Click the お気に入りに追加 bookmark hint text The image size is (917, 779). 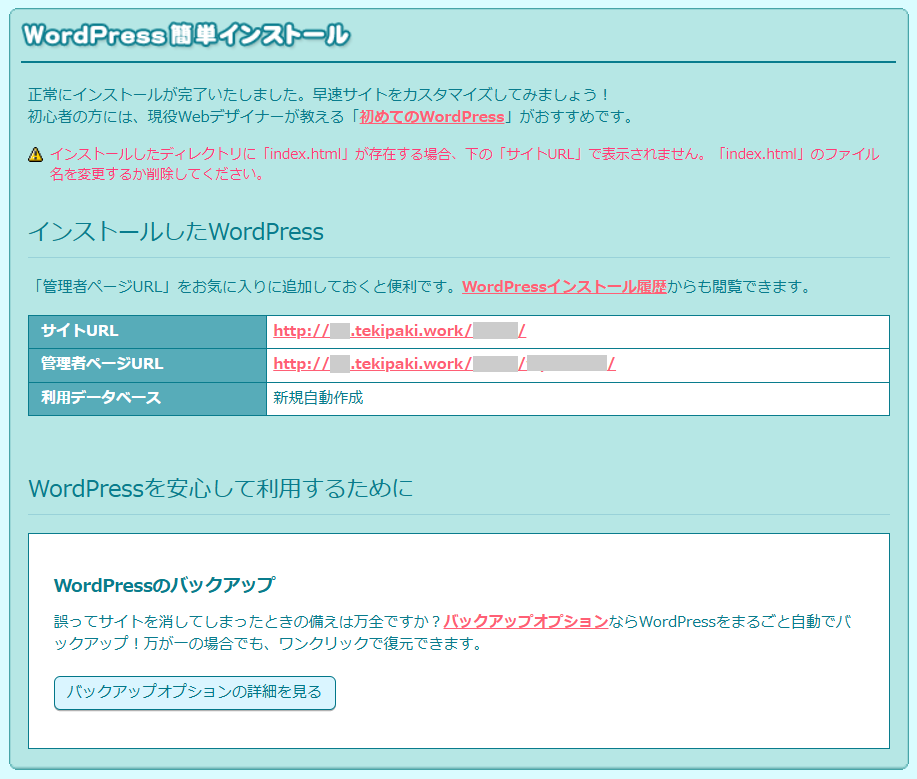click(x=245, y=287)
